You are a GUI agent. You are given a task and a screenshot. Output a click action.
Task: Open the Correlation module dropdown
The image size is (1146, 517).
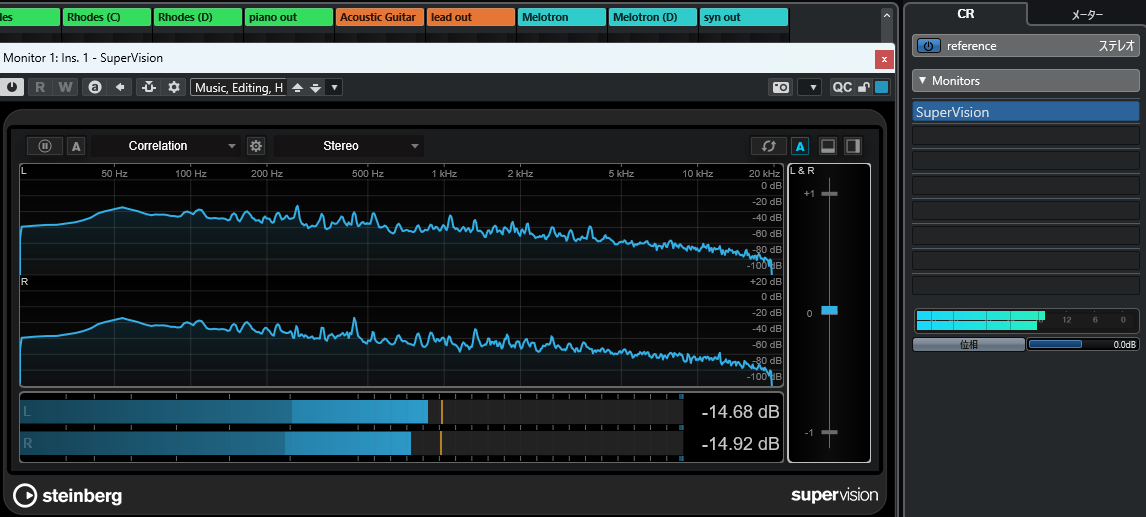click(166, 146)
